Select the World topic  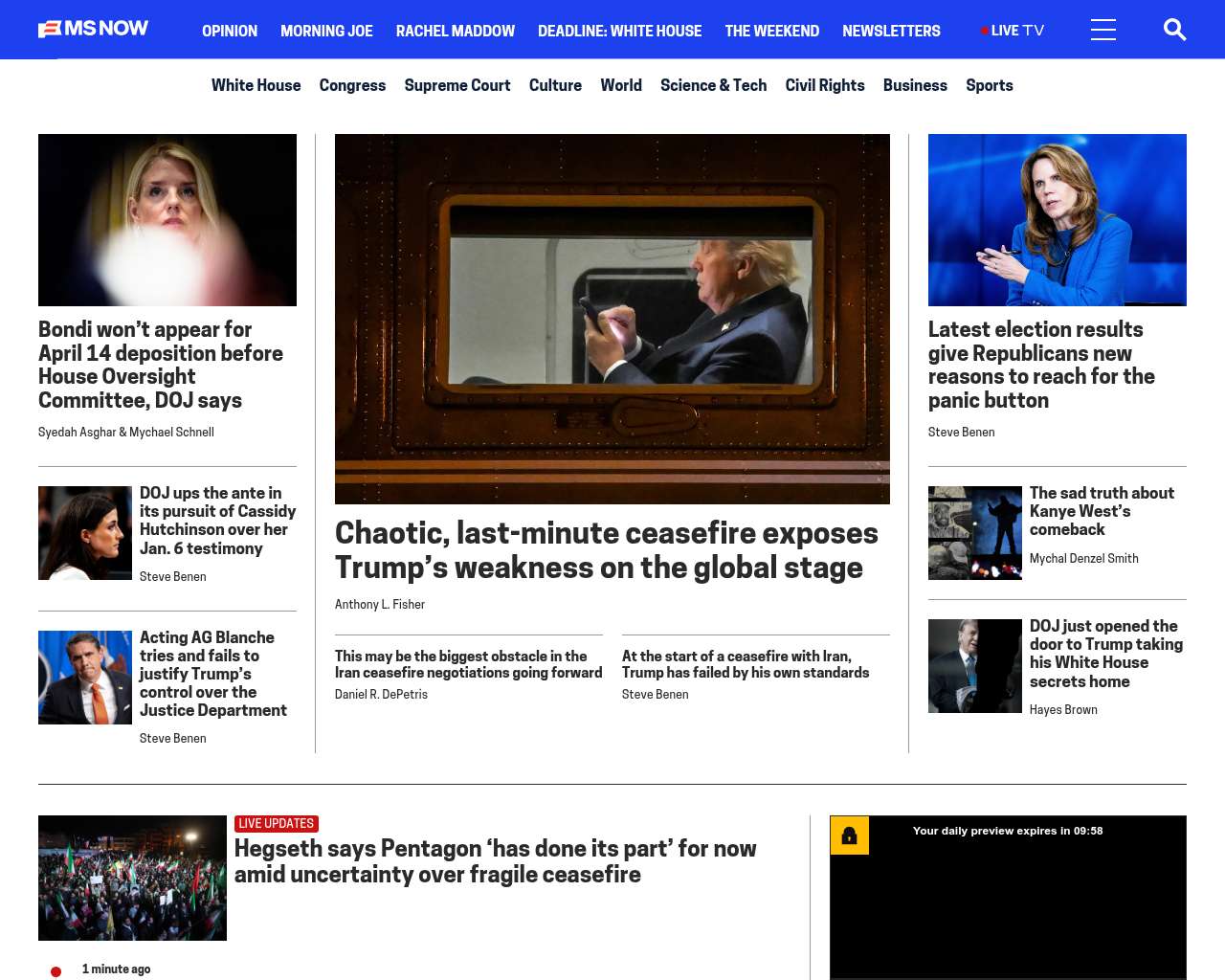[621, 85]
